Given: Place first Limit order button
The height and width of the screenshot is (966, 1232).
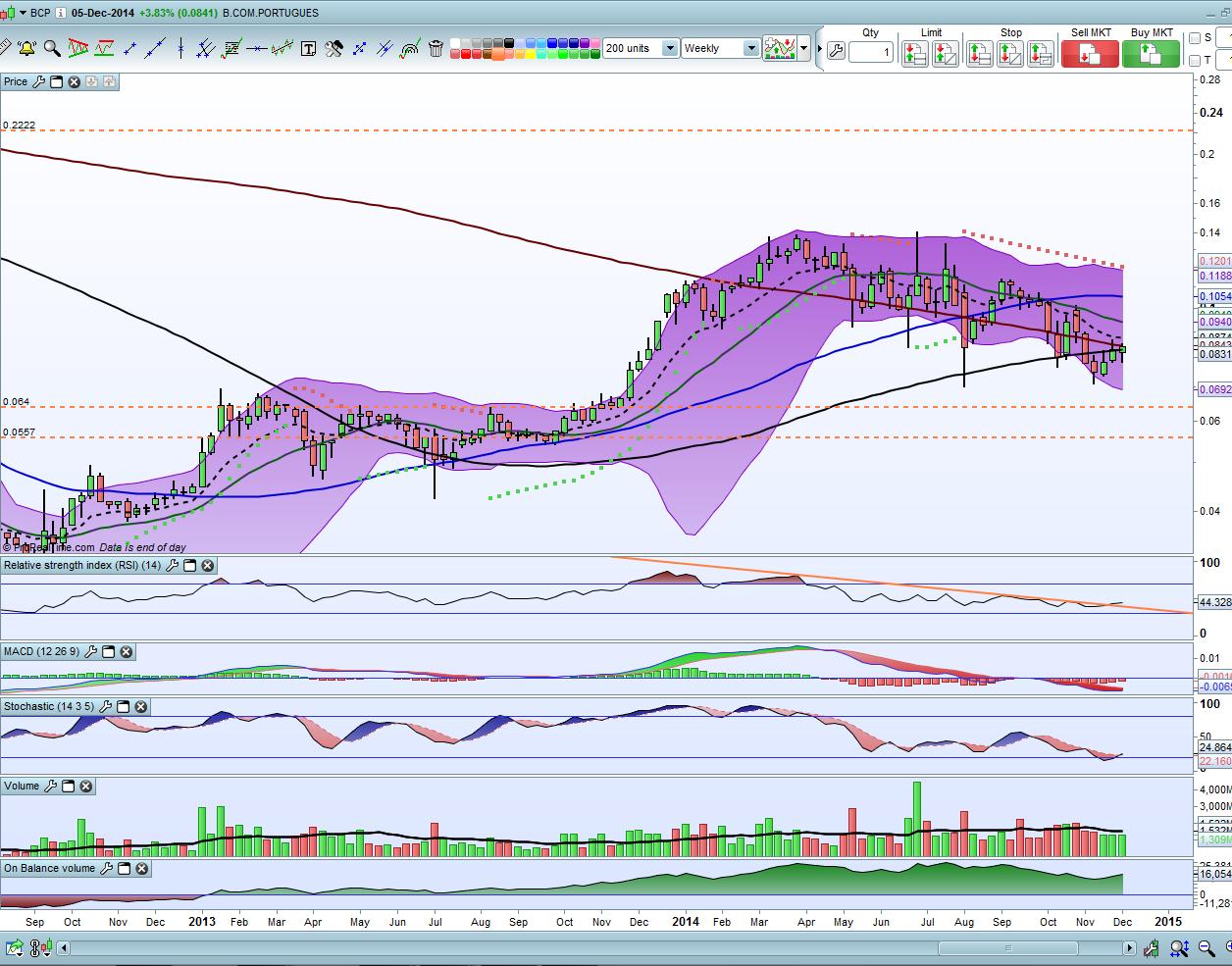Looking at the screenshot, I should pyautogui.click(x=915, y=54).
